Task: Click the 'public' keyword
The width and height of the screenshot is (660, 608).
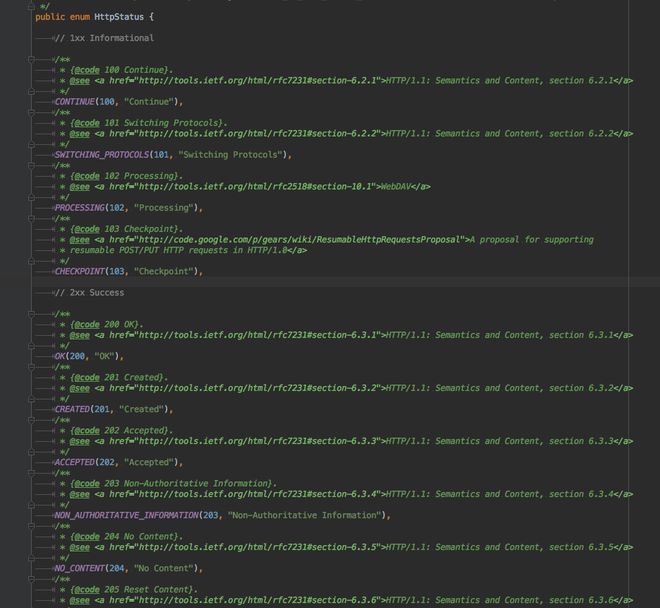Action: coord(50,17)
